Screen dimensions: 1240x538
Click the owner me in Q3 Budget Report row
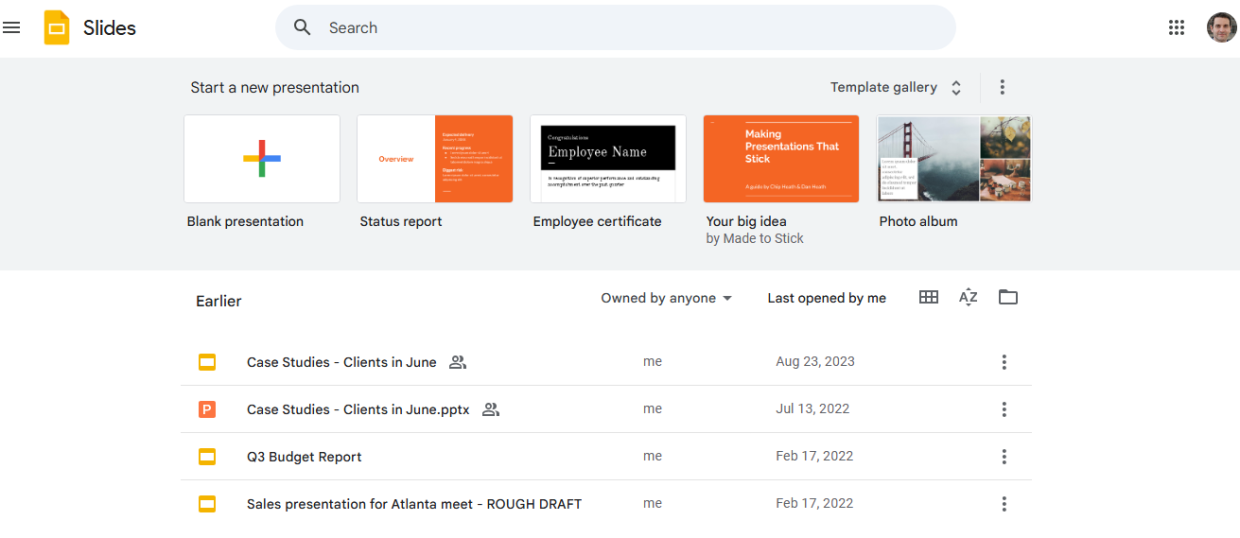point(653,457)
